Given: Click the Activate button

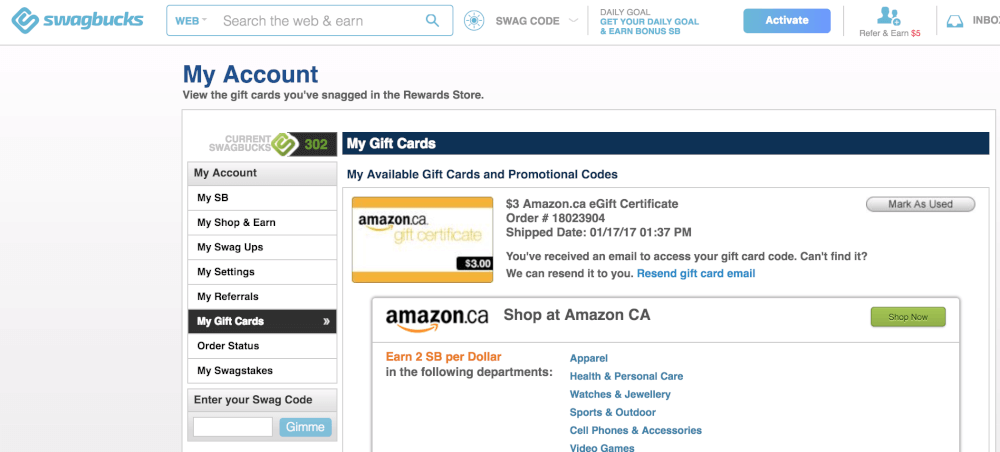Looking at the screenshot, I should tap(786, 20).
